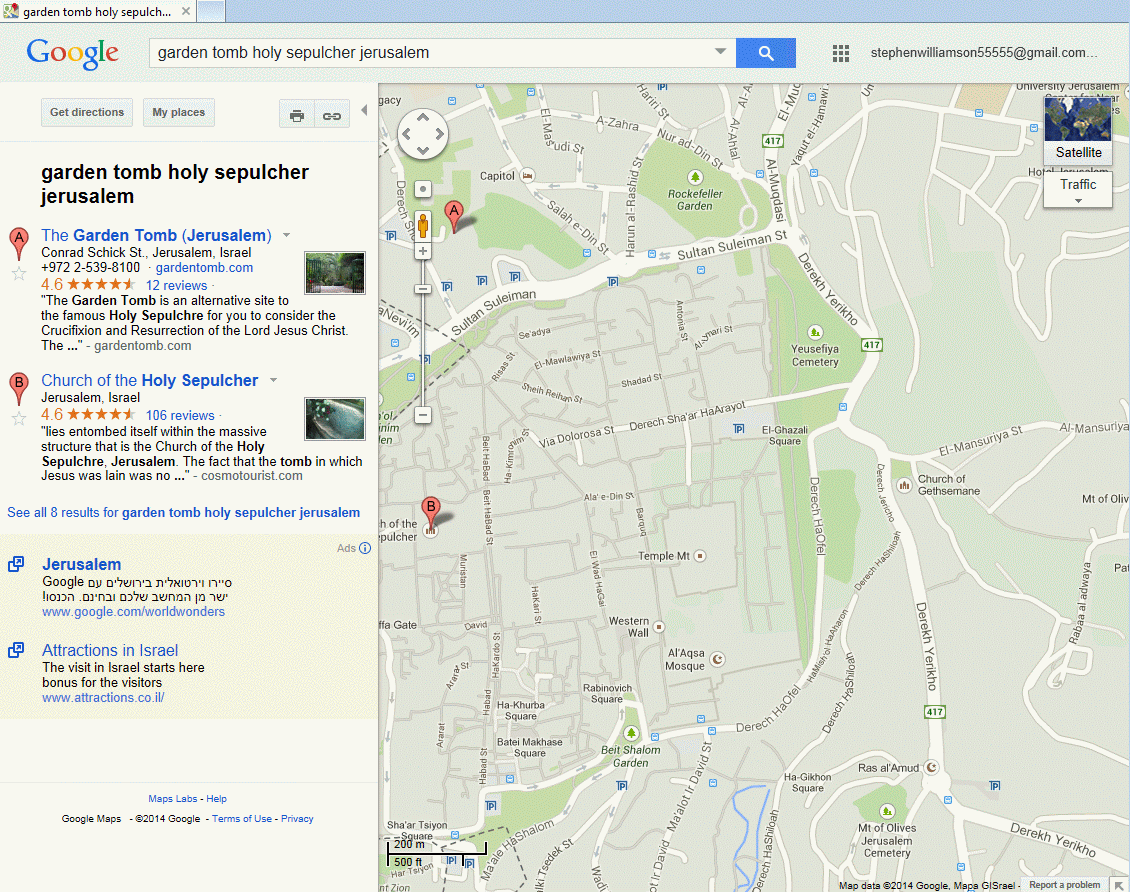Click the Ras al'Amud mosque icon
This screenshot has width=1130, height=892.
(931, 767)
